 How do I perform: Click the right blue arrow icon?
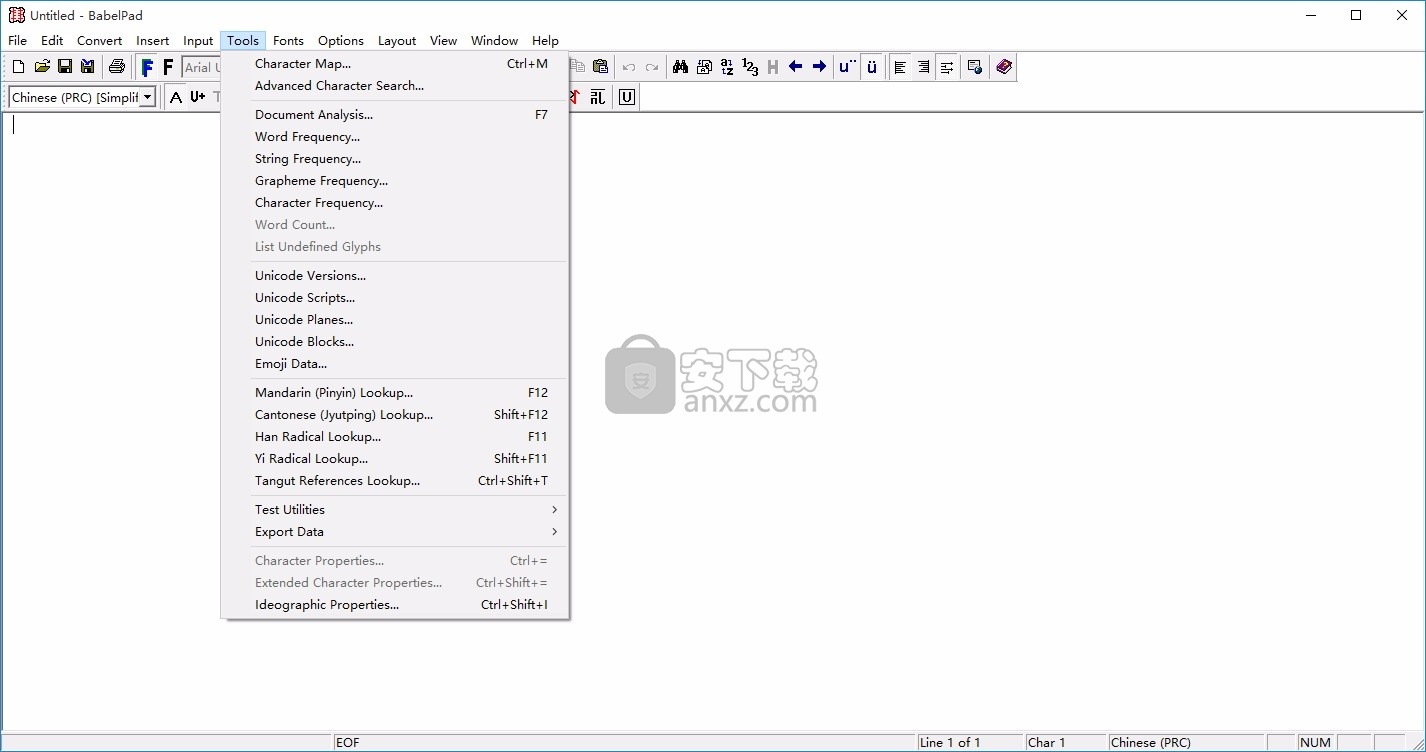[819, 67]
